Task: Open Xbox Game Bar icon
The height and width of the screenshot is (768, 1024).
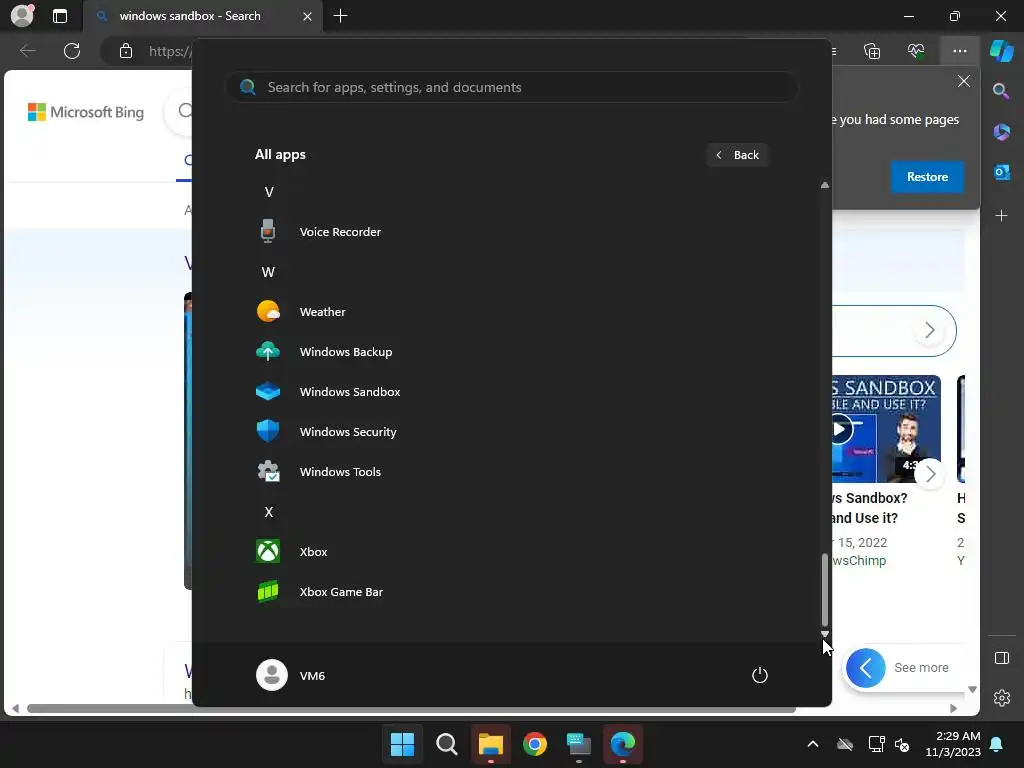Action: coord(268,592)
